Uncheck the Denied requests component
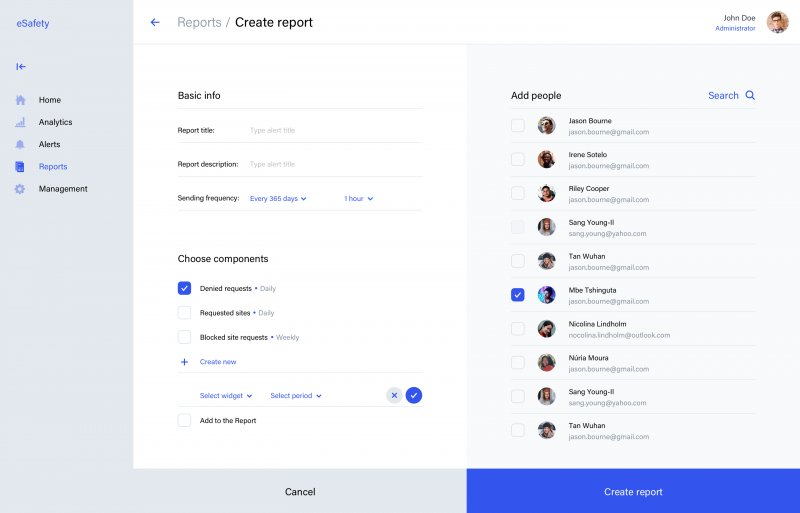Image resolution: width=800 pixels, height=513 pixels. pos(184,288)
